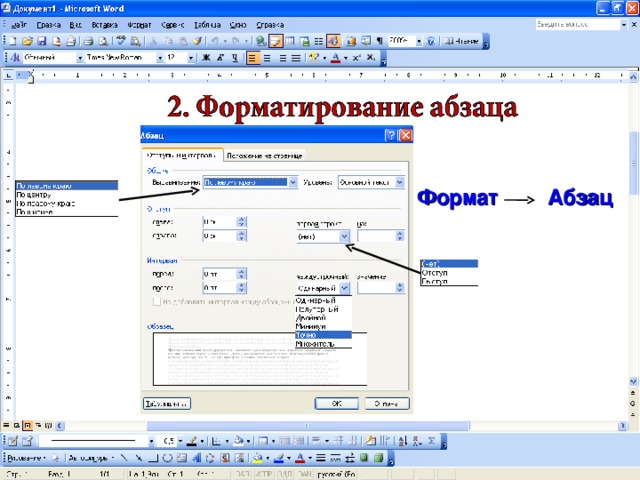
Task: Click the Insert Text Box icon
Action: (182, 458)
